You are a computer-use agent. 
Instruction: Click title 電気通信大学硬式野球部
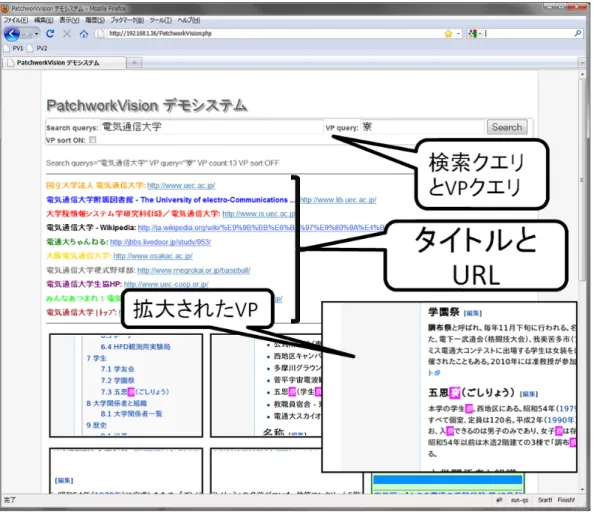pos(91,270)
